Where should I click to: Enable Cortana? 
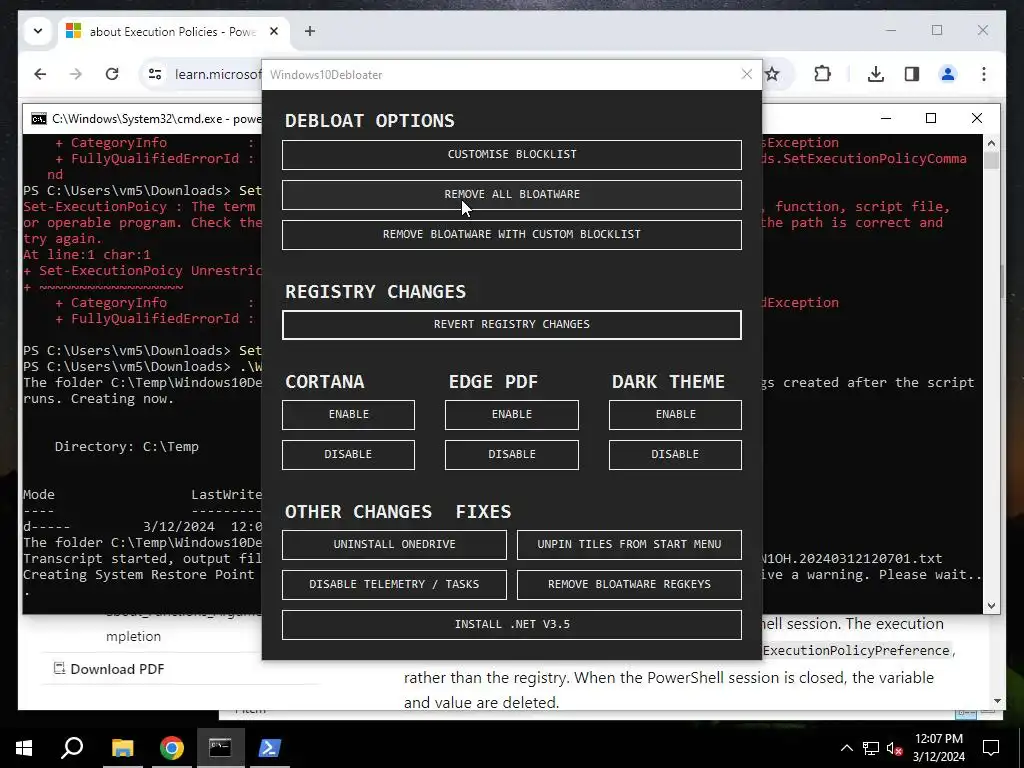coord(348,415)
